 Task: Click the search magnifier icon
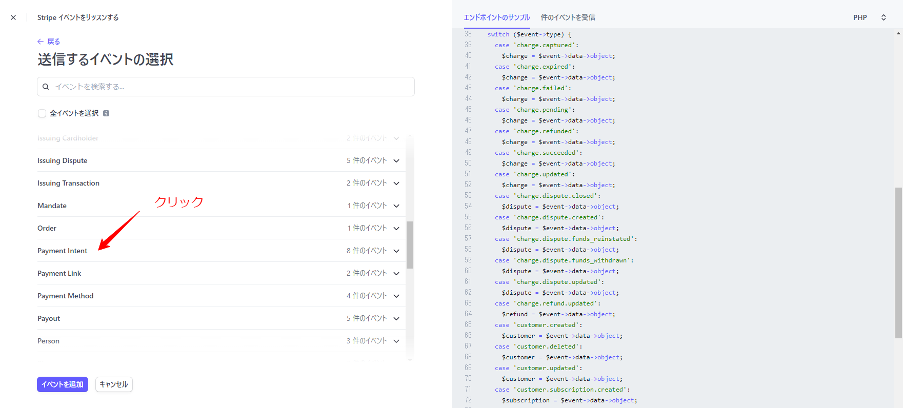(x=46, y=88)
